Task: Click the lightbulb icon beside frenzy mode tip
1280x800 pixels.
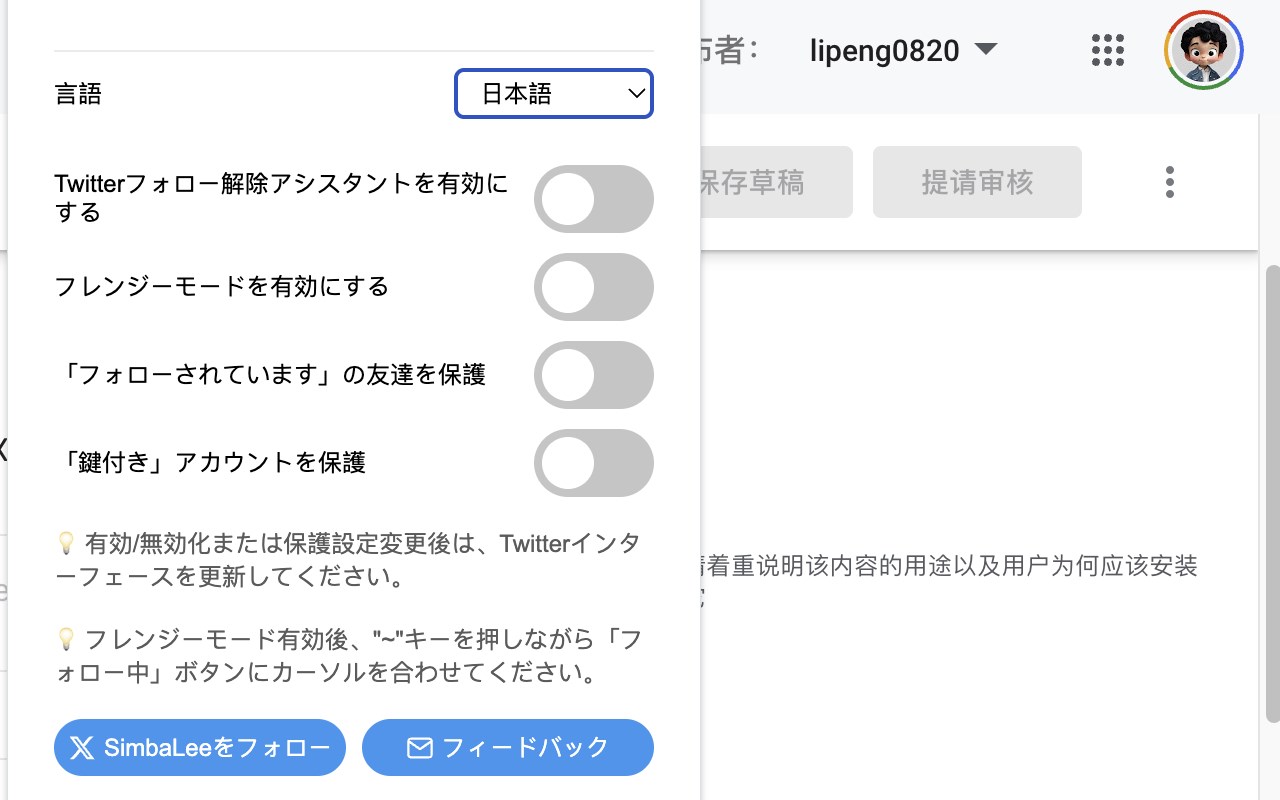Action: [66, 638]
